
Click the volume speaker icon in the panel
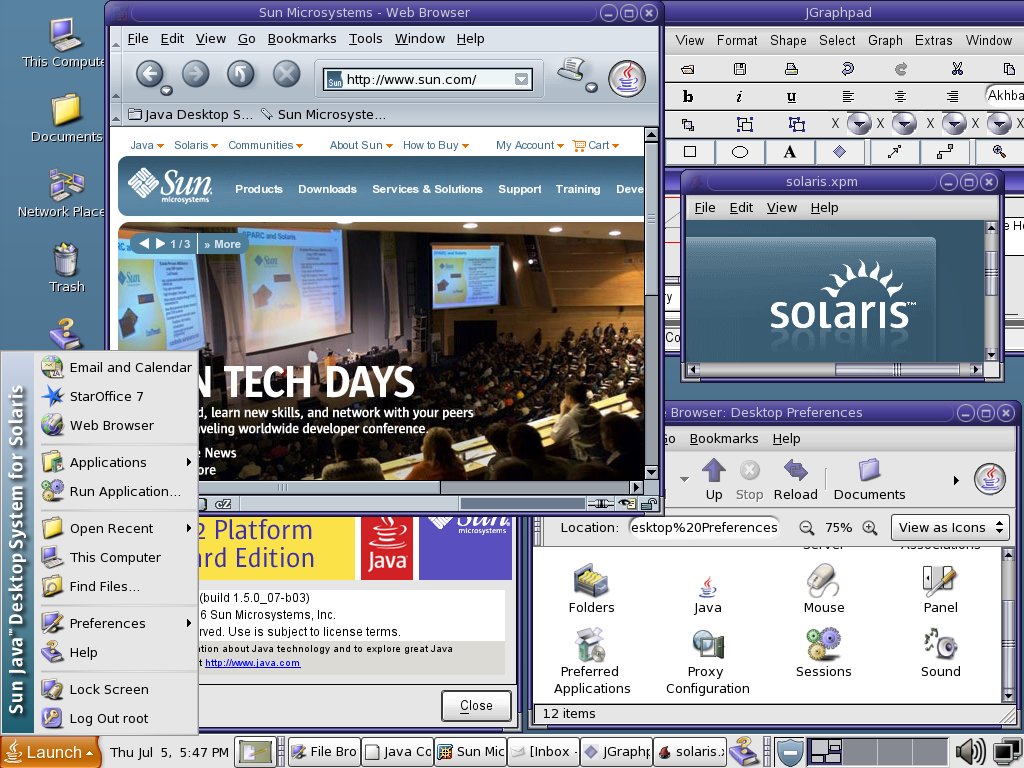[x=970, y=752]
